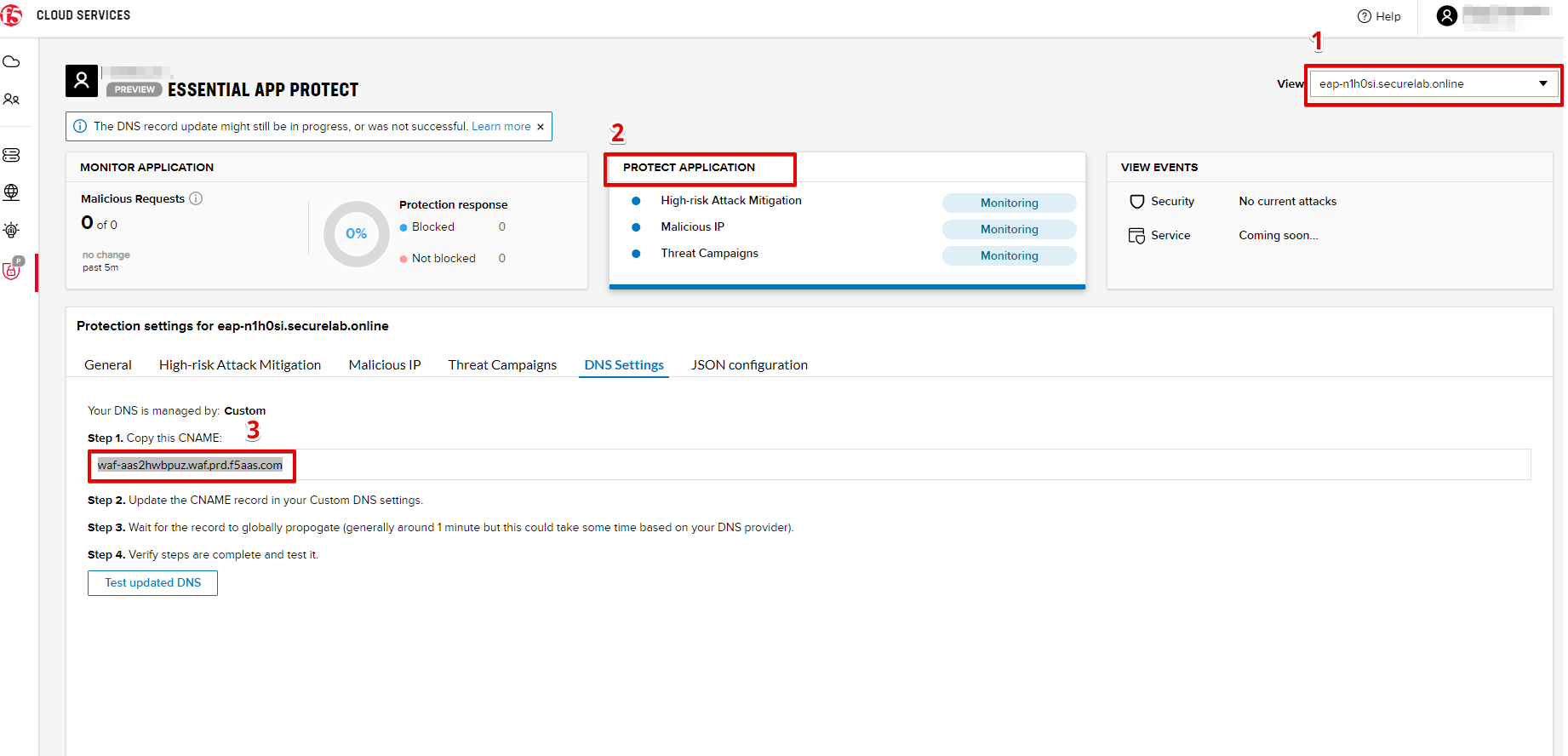
Task: Click the Service icon in View Events
Action: (1137, 236)
